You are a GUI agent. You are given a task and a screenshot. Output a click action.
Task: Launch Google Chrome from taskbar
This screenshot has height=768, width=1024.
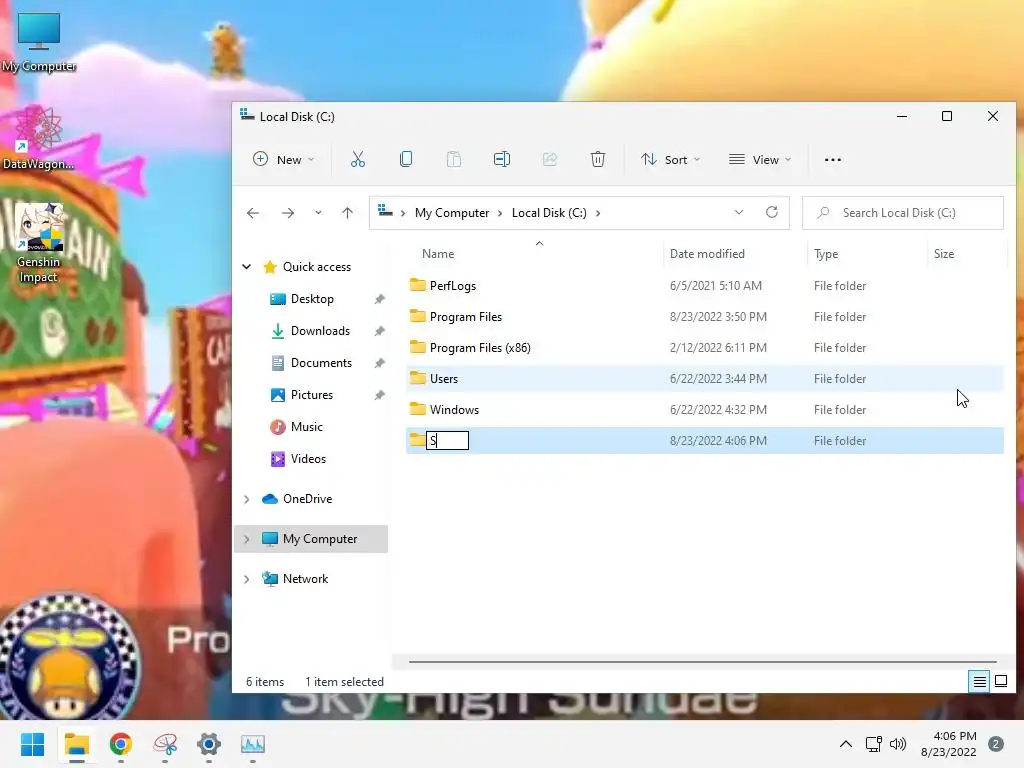coord(121,744)
